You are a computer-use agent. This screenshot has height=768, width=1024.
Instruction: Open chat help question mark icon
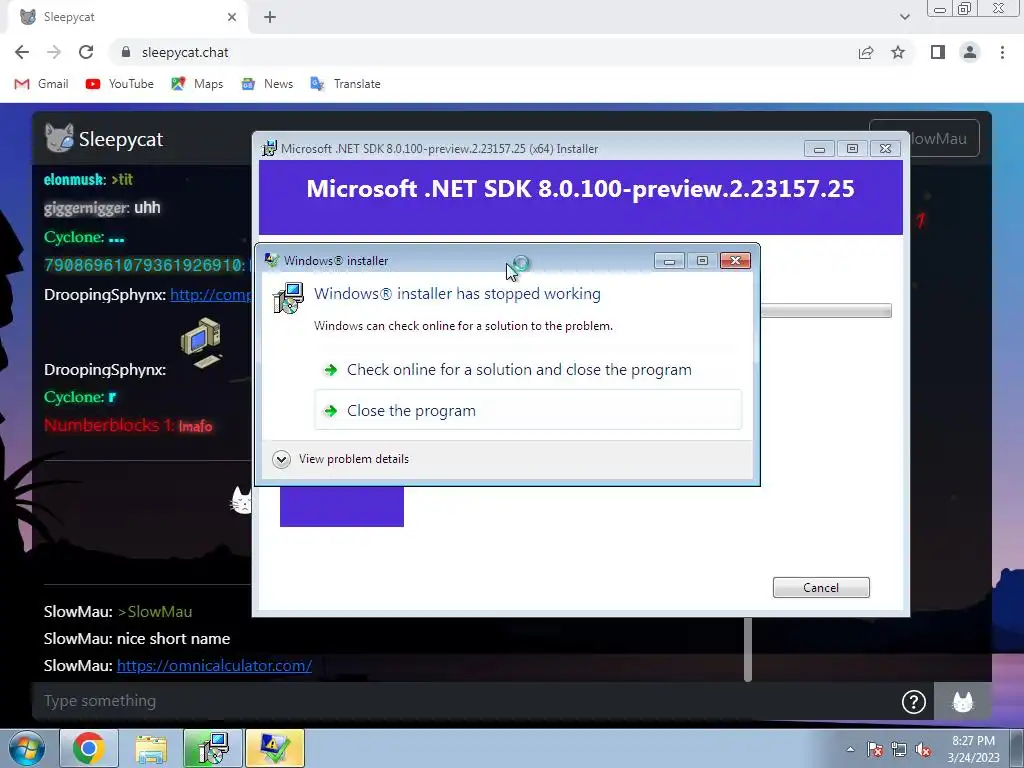point(914,702)
